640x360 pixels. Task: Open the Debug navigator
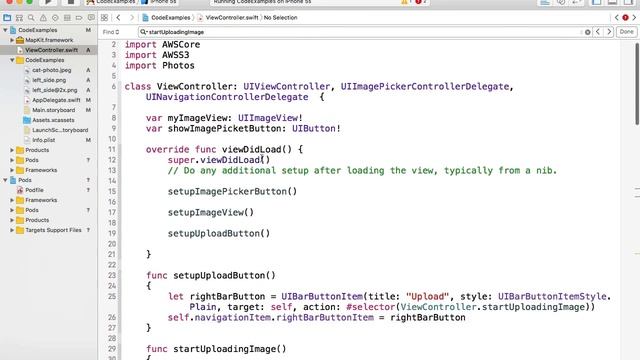(67, 18)
